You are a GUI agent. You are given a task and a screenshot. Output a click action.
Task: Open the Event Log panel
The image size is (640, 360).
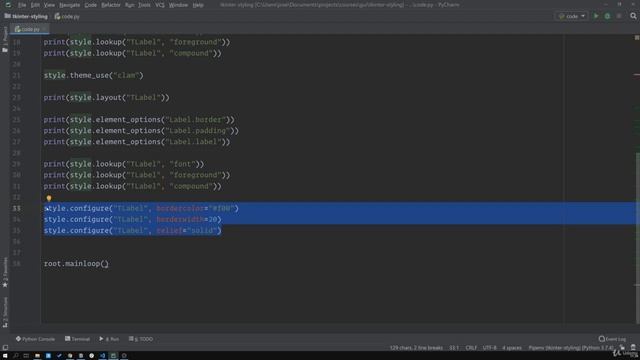tap(612, 339)
